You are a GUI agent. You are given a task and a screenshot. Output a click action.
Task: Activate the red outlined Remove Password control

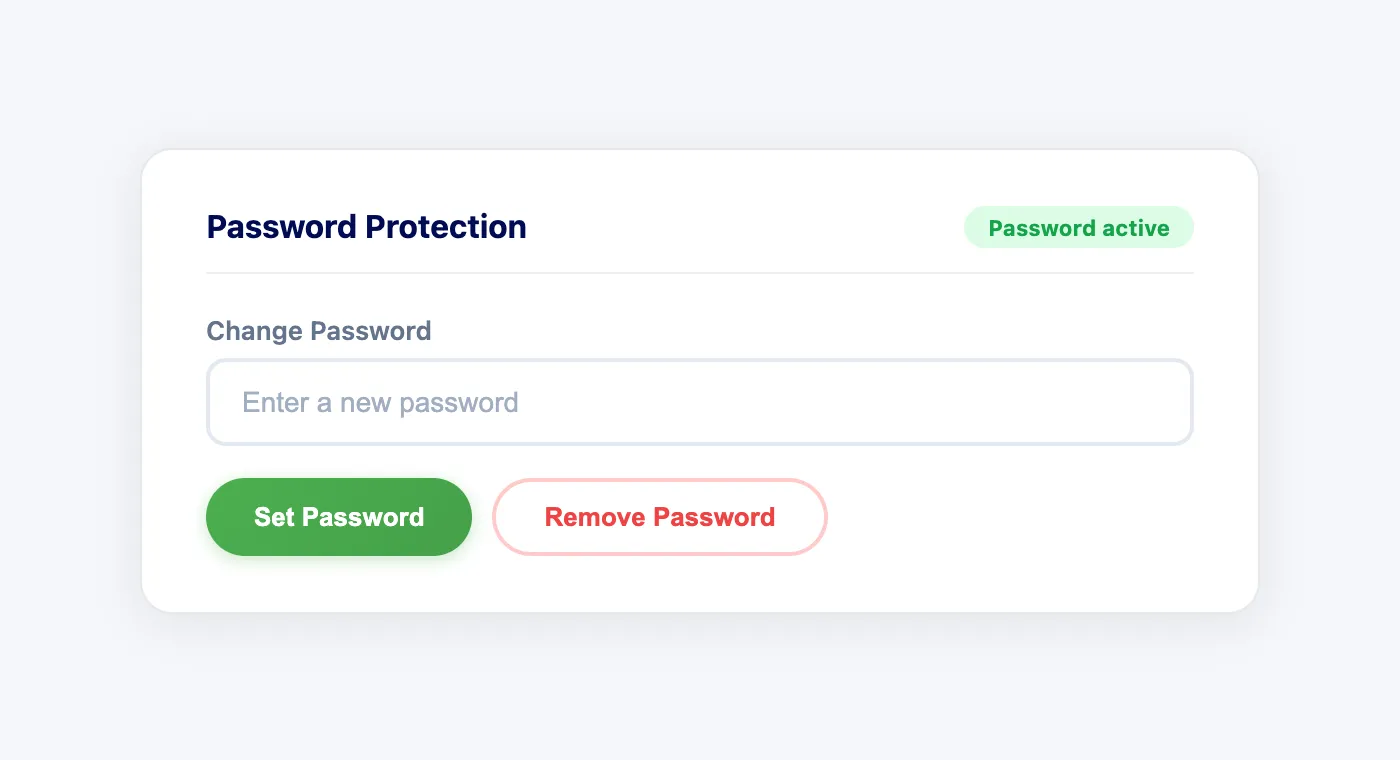click(x=659, y=517)
